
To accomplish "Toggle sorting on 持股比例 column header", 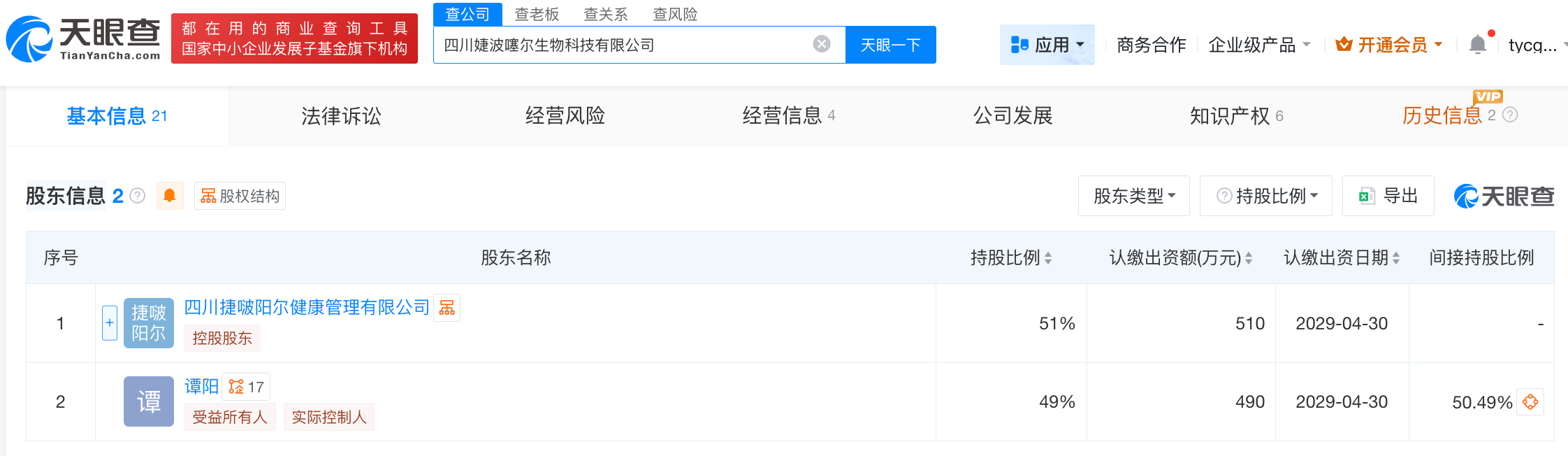I will tap(1048, 258).
